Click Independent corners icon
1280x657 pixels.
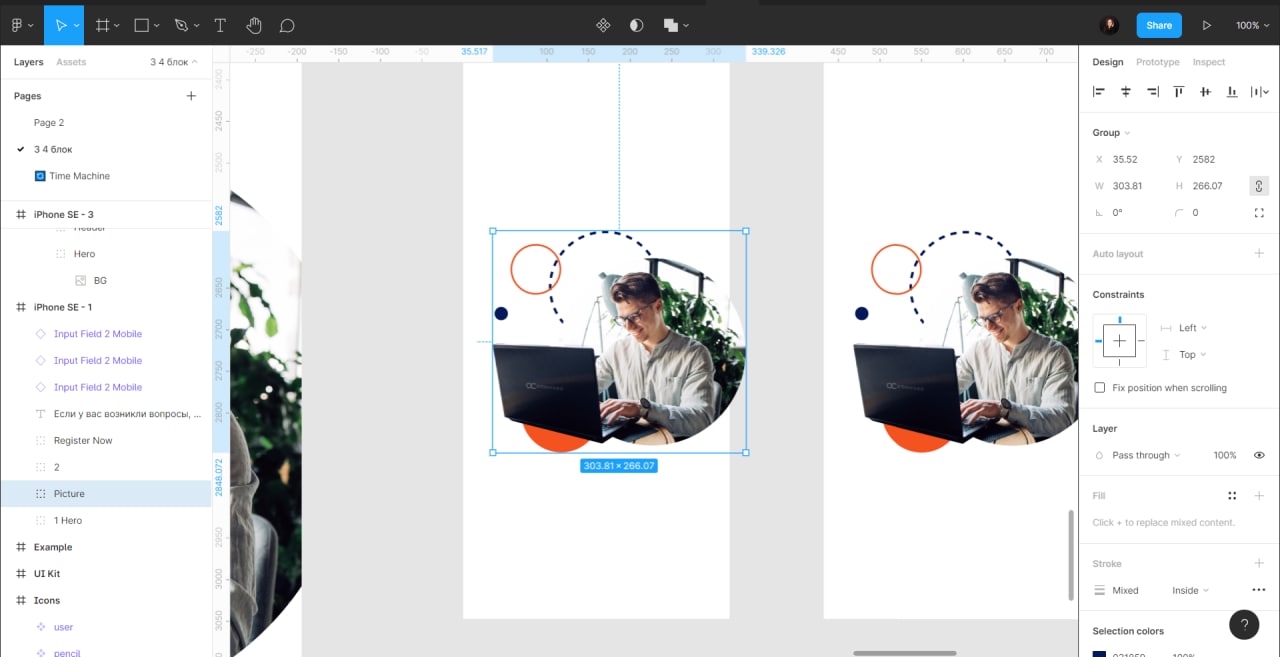point(1259,212)
